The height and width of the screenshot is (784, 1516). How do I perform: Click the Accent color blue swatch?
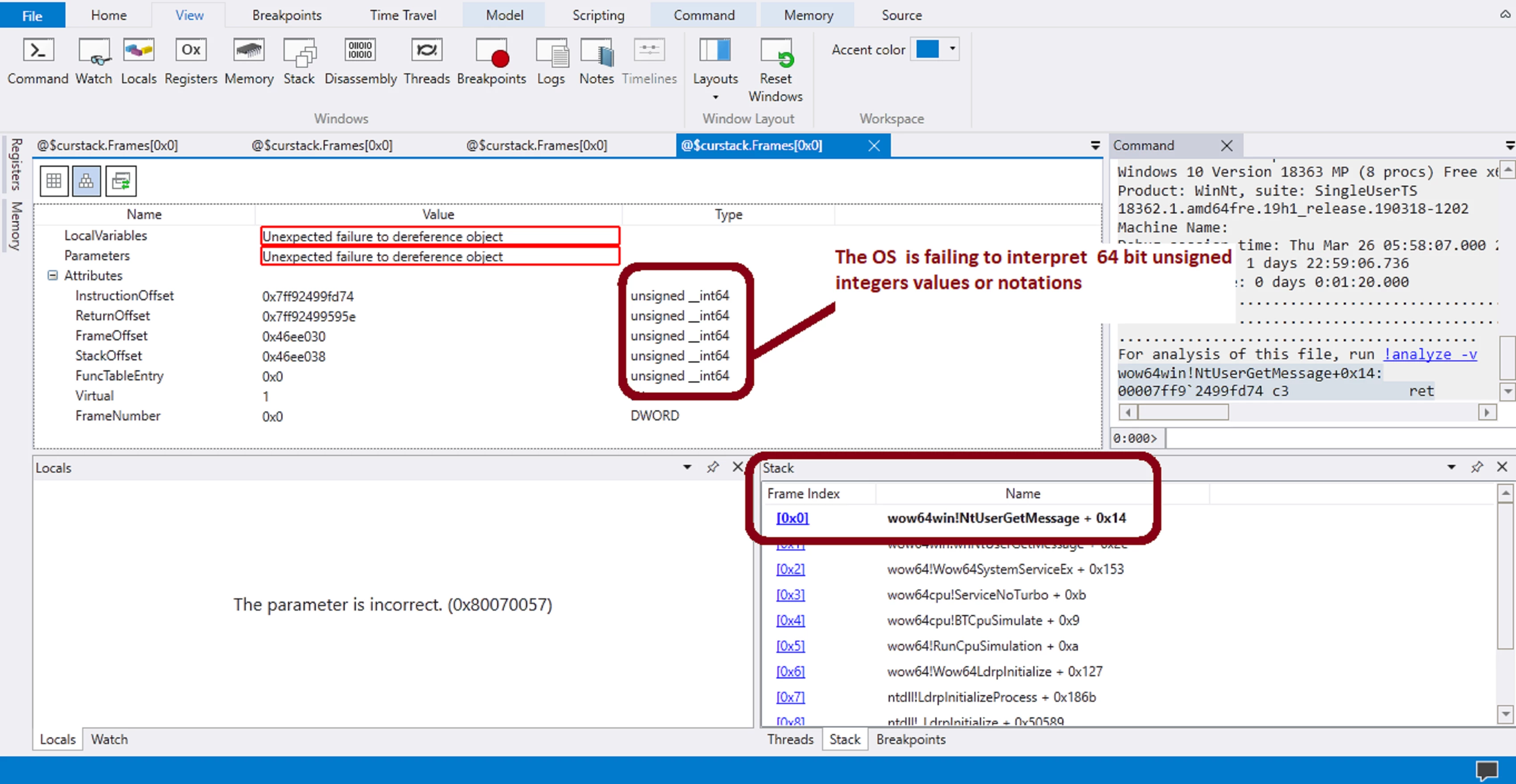[x=927, y=49]
